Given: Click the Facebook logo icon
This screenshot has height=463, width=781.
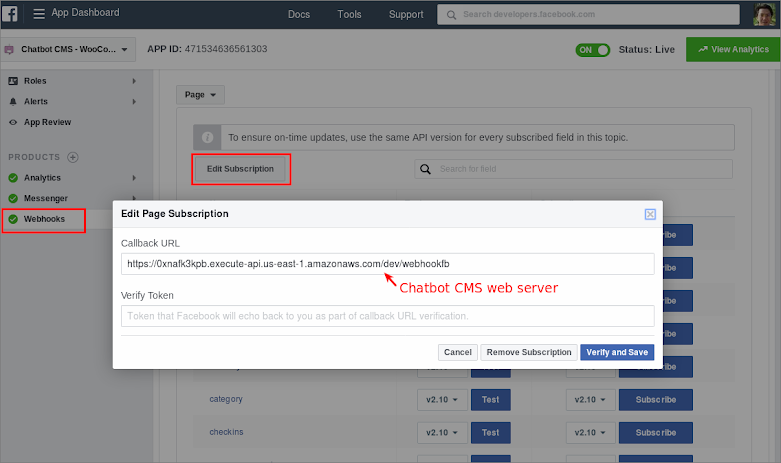Looking at the screenshot, I should tap(9, 13).
